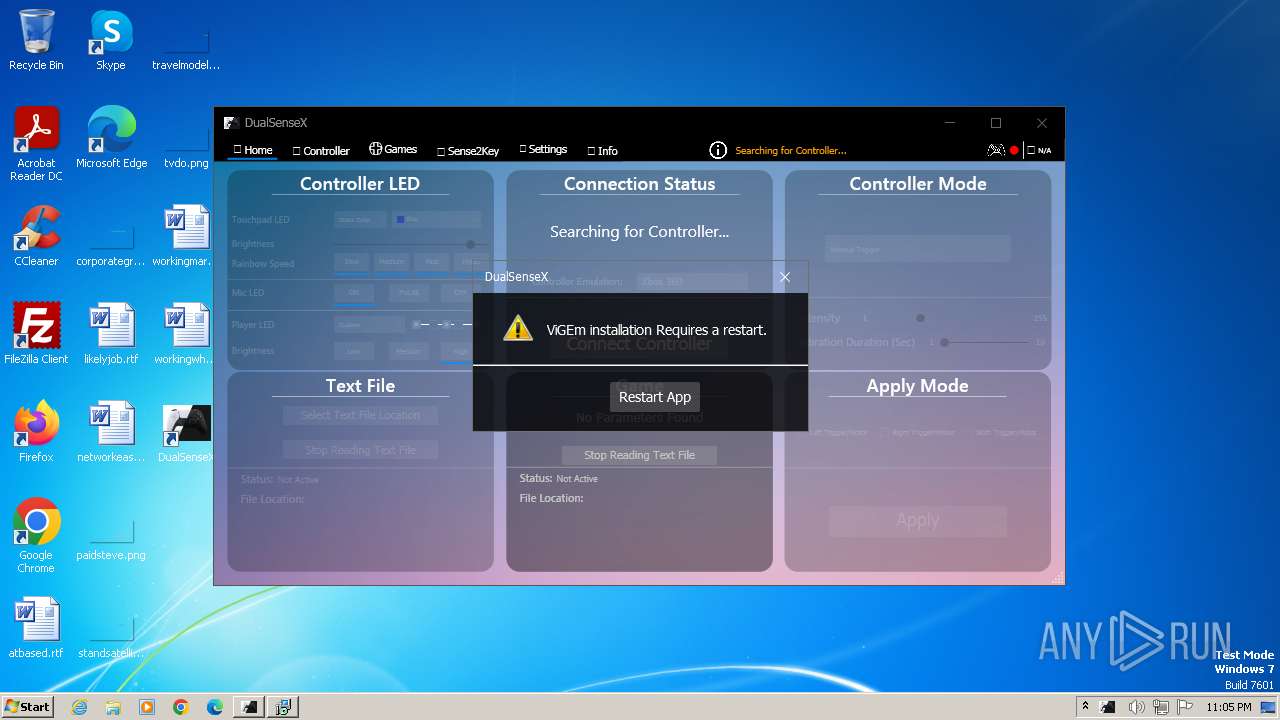Open likelyjob.rtf document icon

coord(111,334)
